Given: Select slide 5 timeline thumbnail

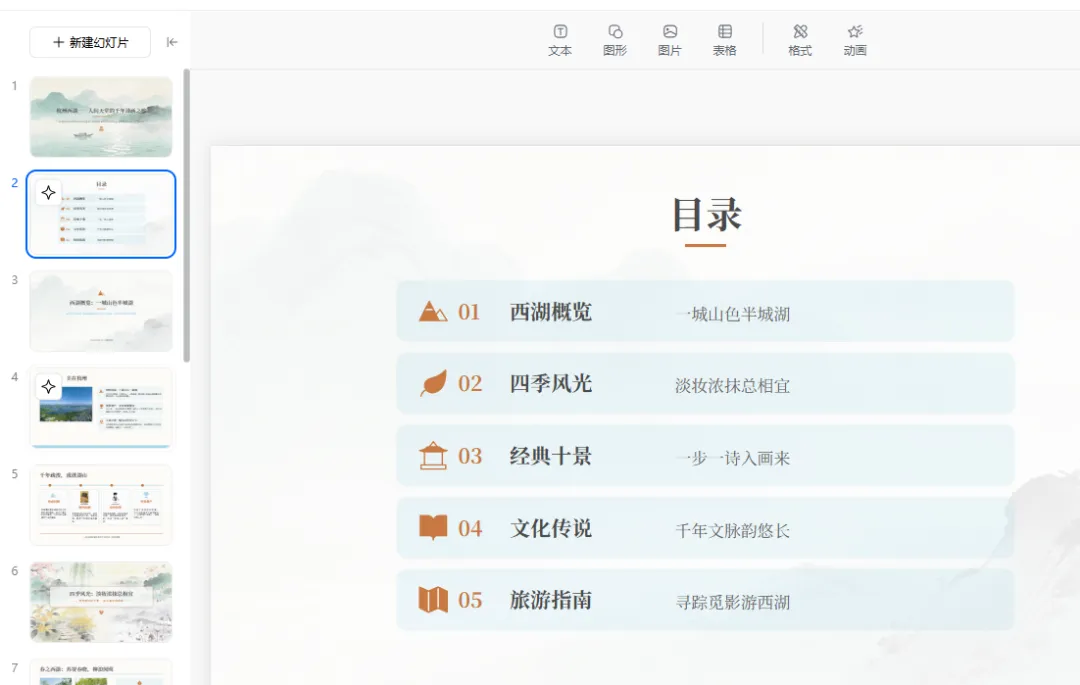Looking at the screenshot, I should pyautogui.click(x=101, y=505).
